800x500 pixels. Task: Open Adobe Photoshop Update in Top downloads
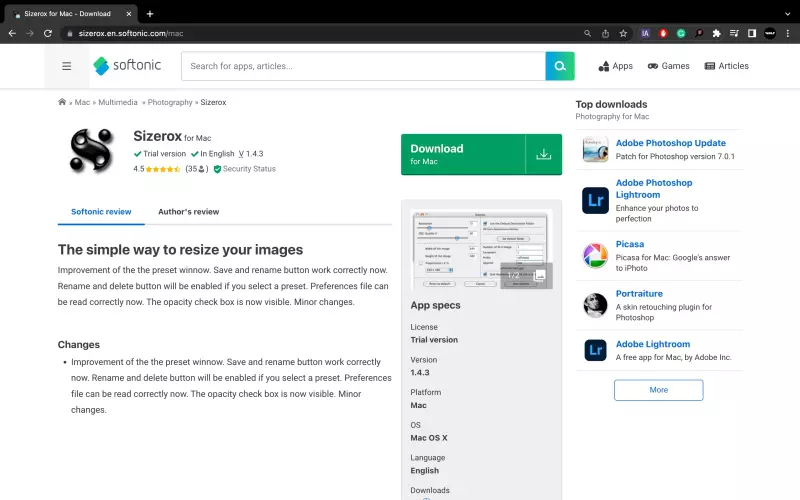click(670, 143)
